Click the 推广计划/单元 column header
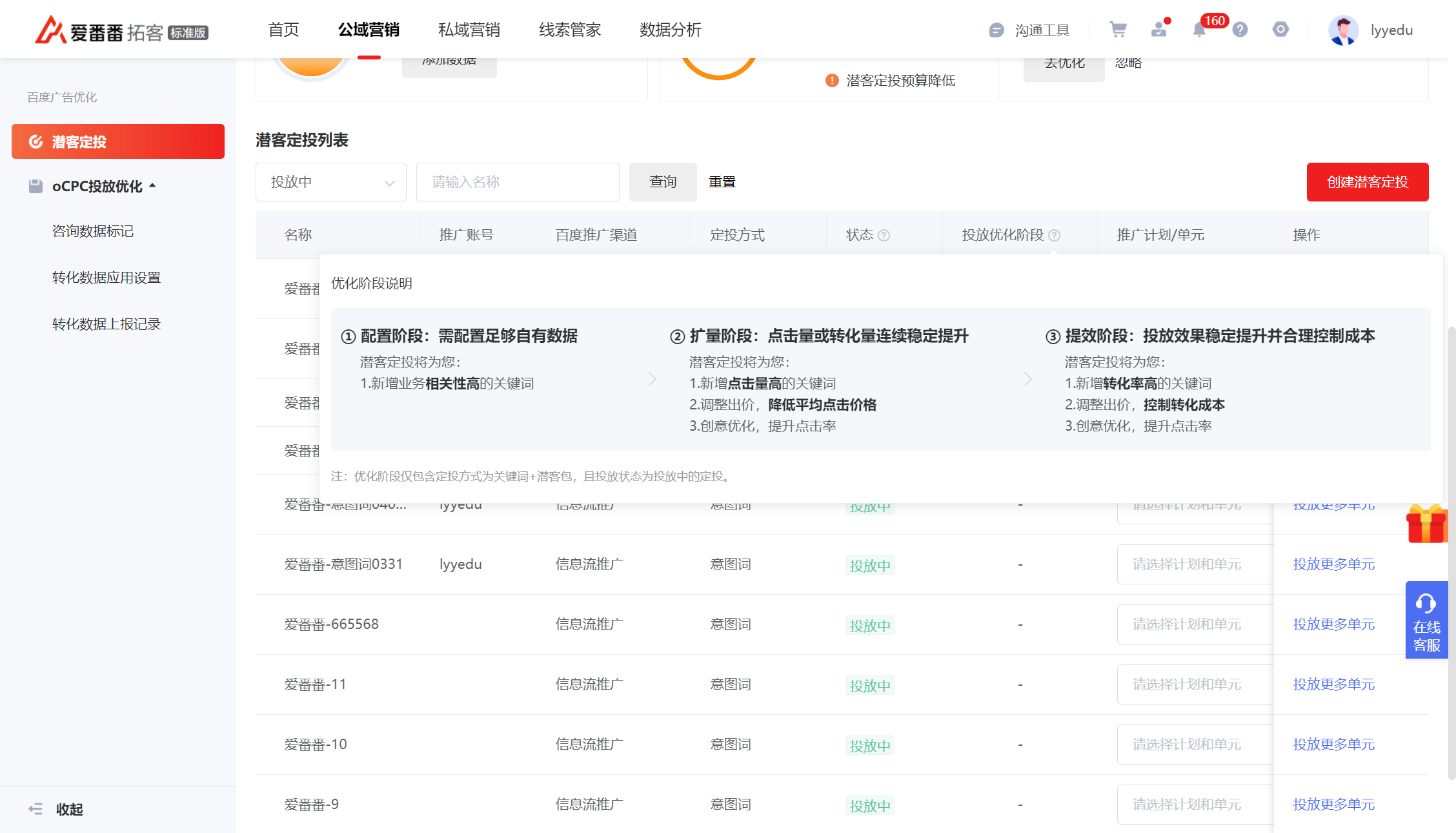This screenshot has height=833, width=1456. click(x=1160, y=235)
